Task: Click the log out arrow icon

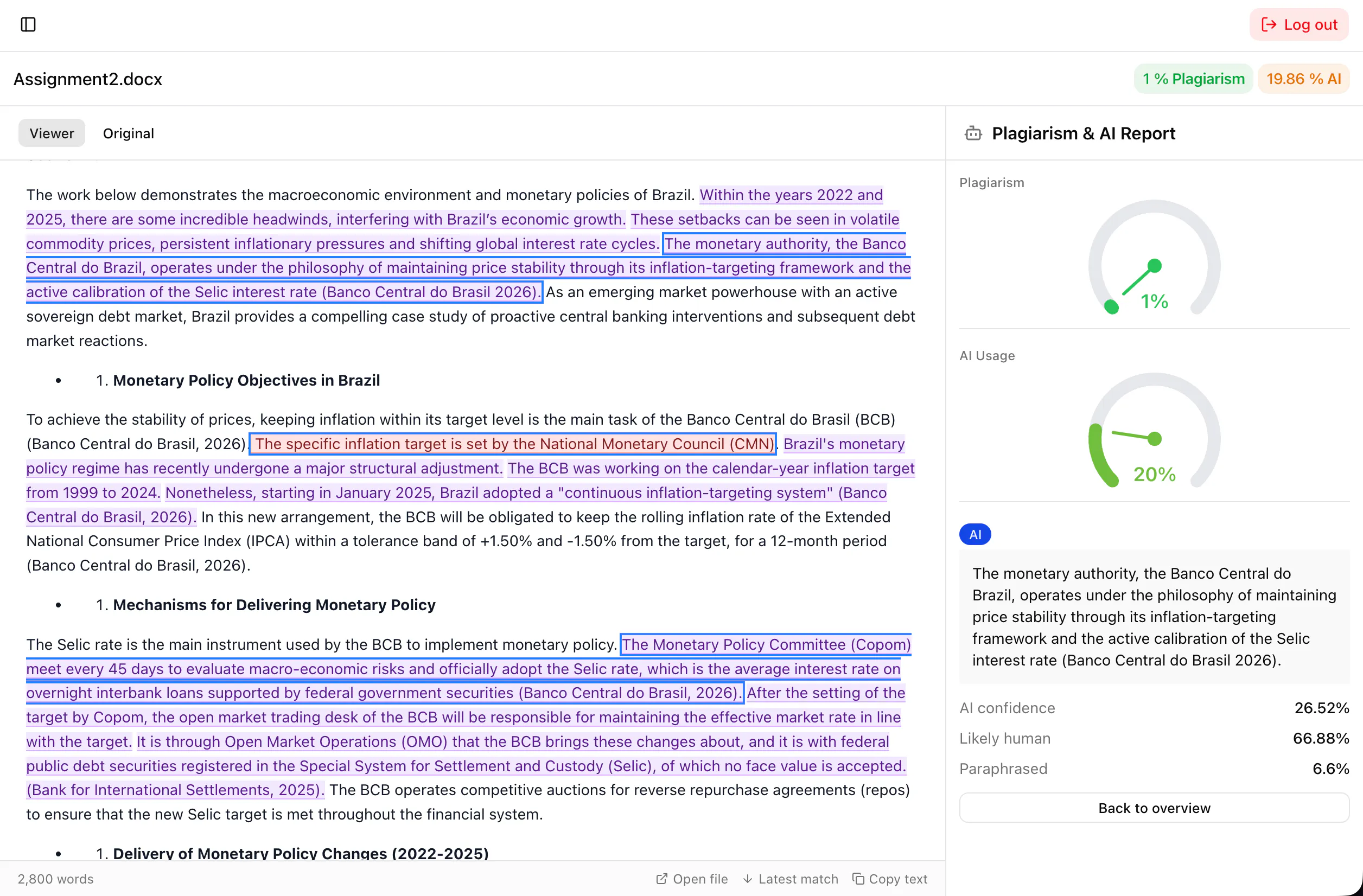Action: 1269,24
